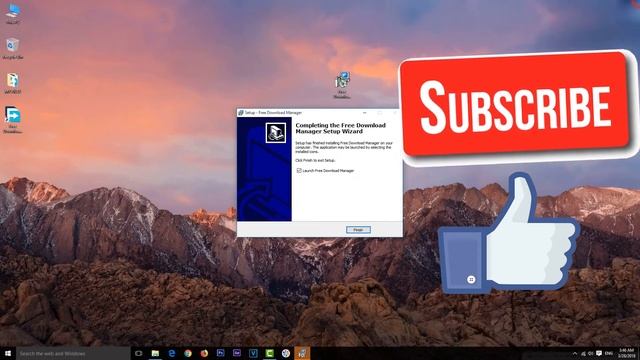Select the Free Download Manager desktop shortcut
640x360 pixels.
[13, 120]
